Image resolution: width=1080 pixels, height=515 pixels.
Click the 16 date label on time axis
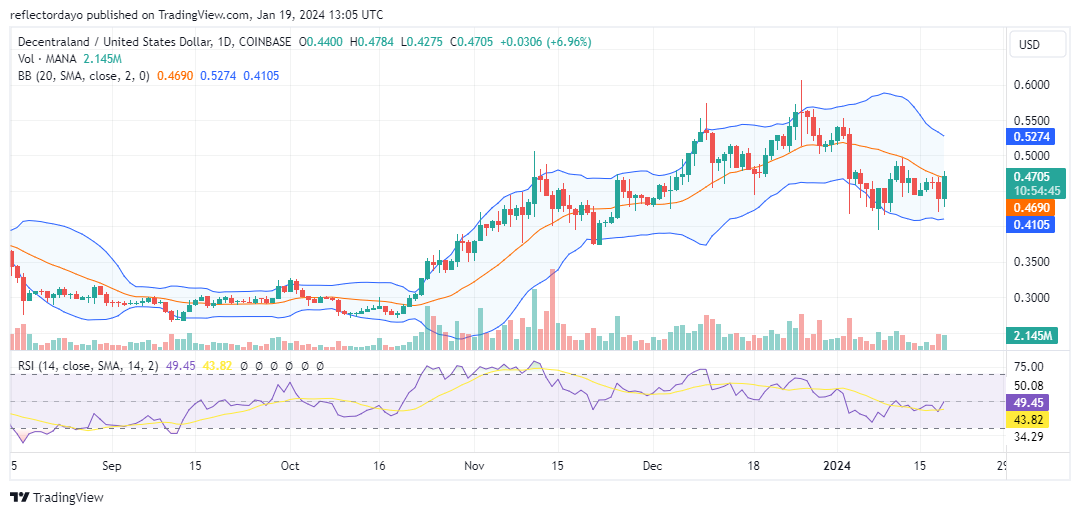(380, 466)
